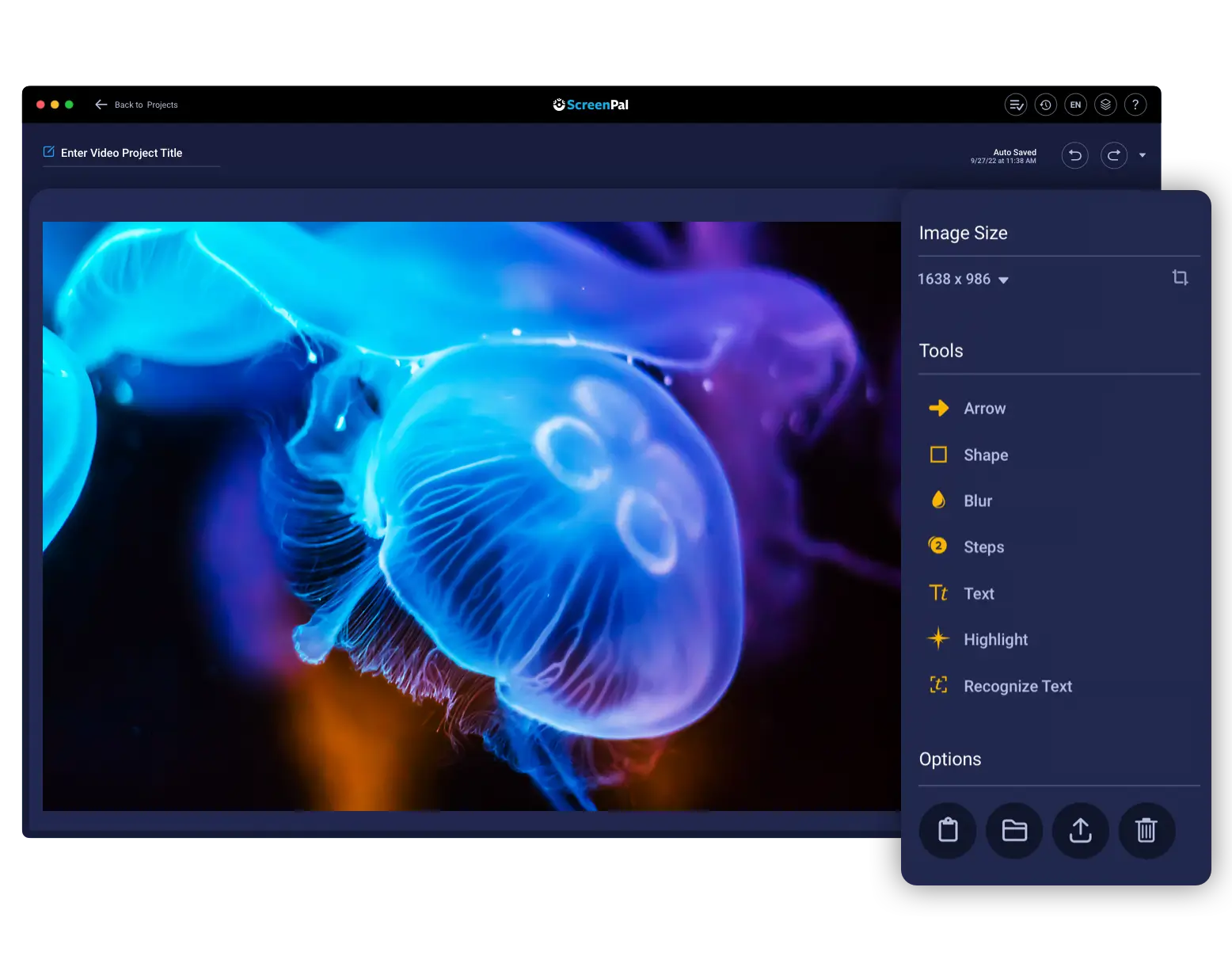Copy image using the clipboard icon
The width and height of the screenshot is (1232, 971).
[948, 831]
